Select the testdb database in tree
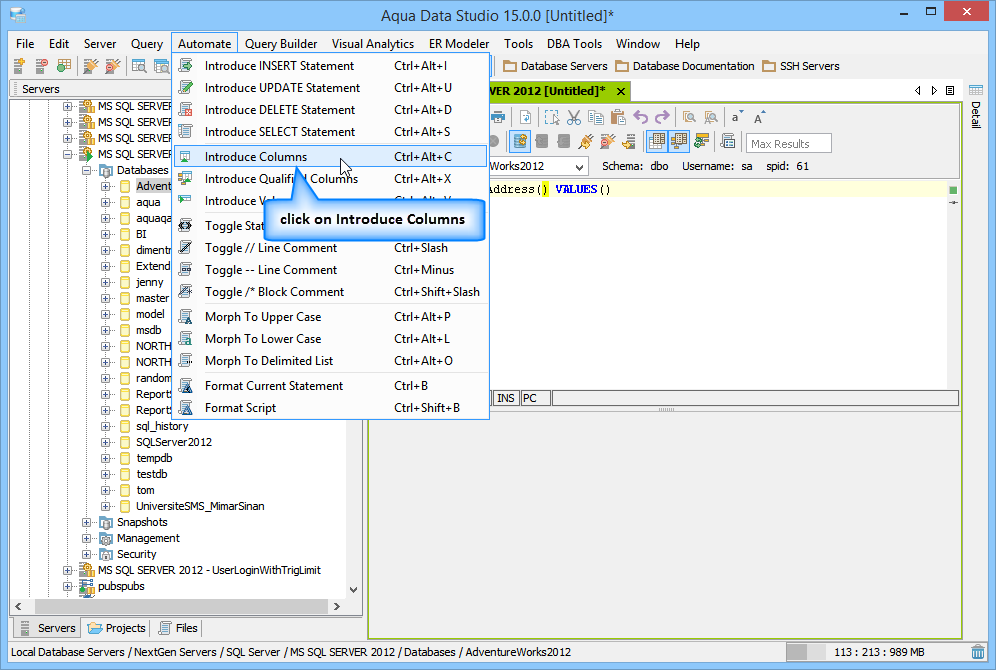Screen dimensions: 996x670 (x=152, y=474)
